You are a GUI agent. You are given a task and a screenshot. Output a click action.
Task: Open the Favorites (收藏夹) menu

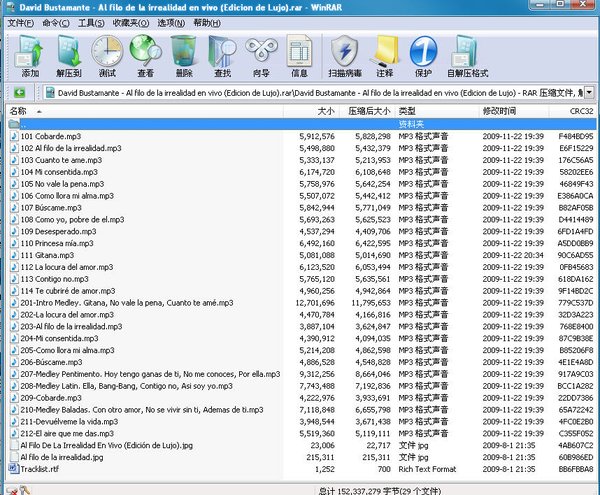tap(131, 23)
